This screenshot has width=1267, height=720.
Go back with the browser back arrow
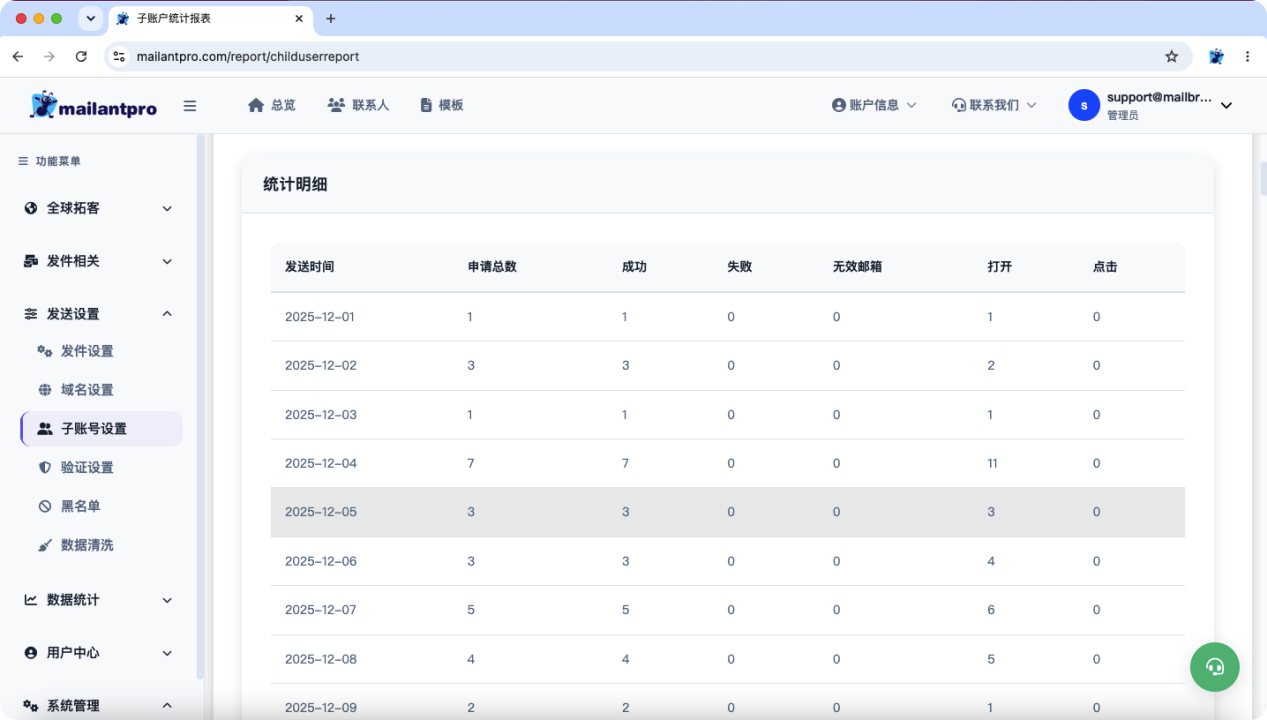point(18,57)
